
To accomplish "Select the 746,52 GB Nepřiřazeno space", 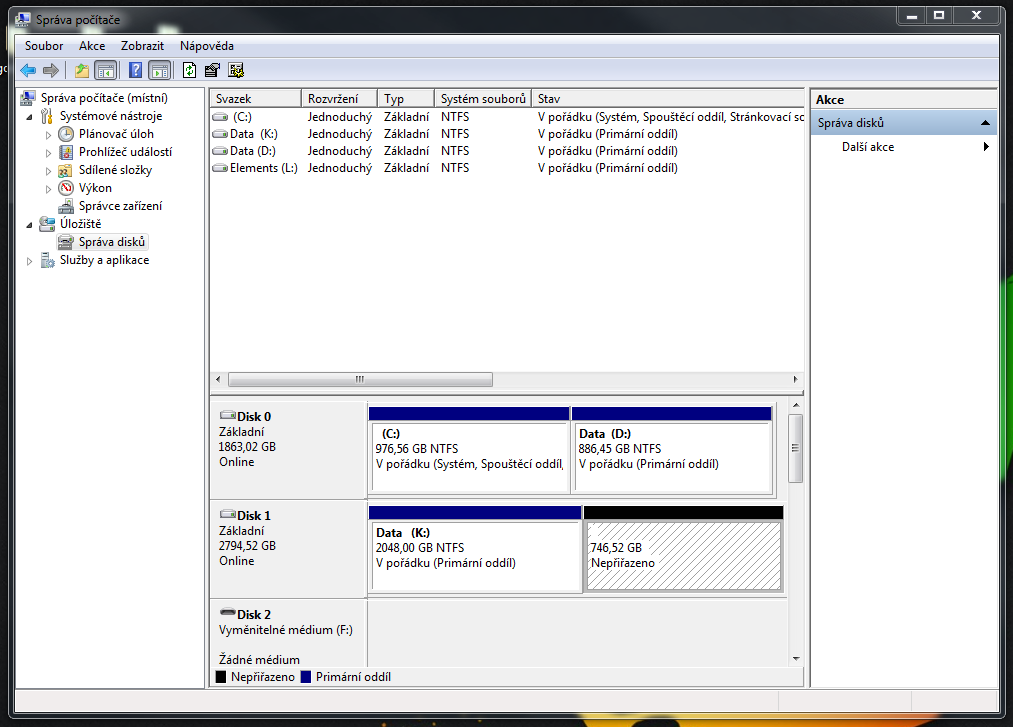I will (684, 549).
